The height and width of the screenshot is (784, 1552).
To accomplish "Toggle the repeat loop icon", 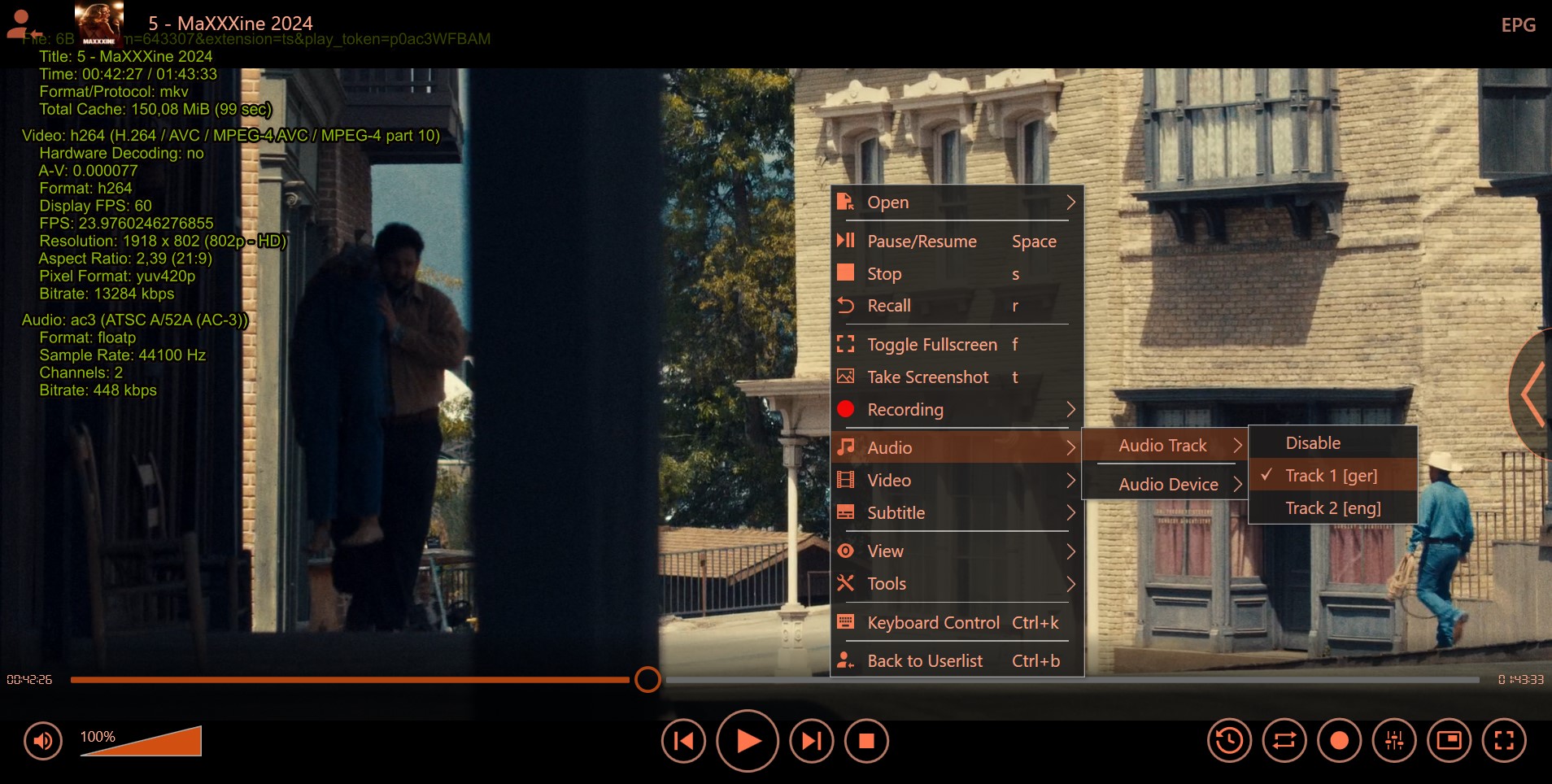I will tap(1284, 740).
